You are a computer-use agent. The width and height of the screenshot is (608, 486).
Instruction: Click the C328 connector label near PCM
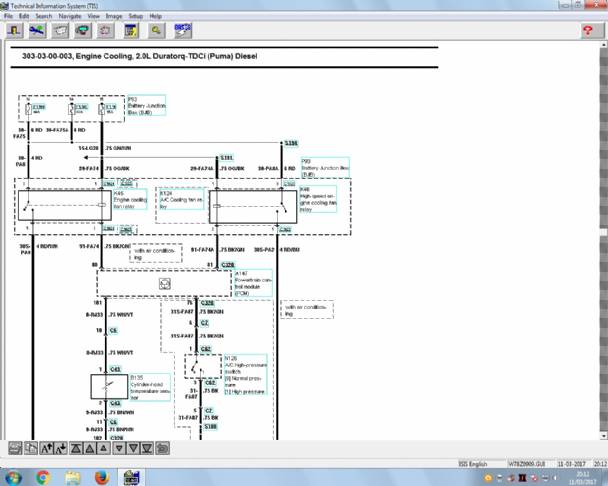click(x=226, y=266)
